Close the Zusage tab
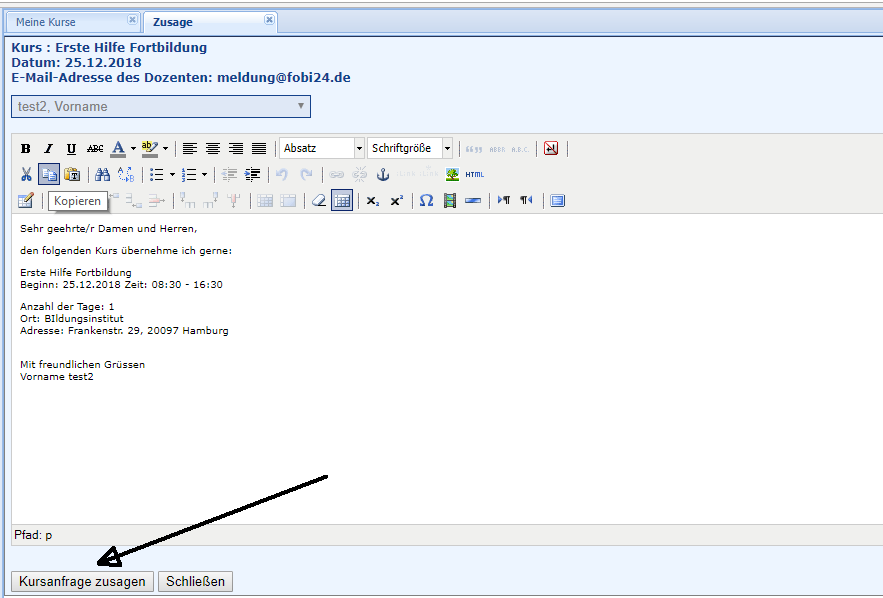 (x=269, y=20)
